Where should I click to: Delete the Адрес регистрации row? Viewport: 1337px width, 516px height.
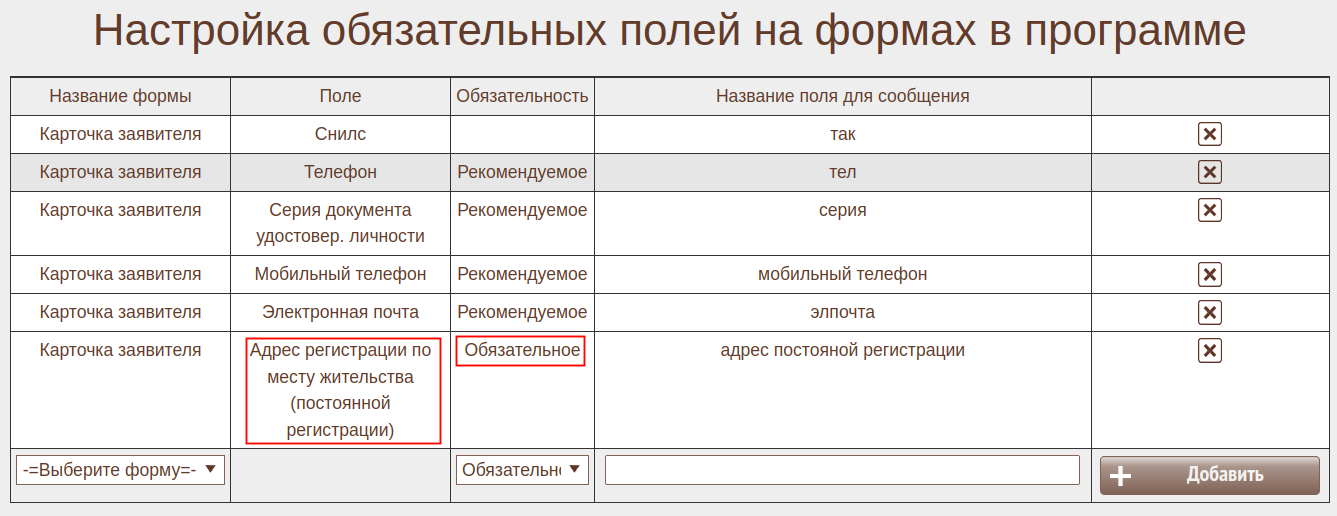(x=1209, y=350)
